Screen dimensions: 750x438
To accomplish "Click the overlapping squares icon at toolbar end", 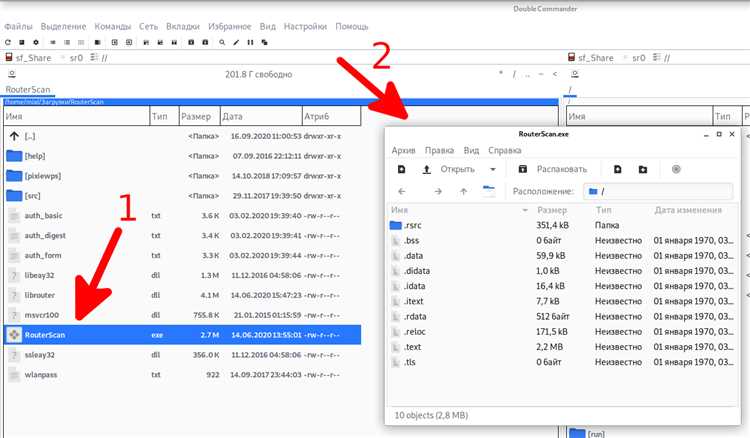I will (265, 42).
